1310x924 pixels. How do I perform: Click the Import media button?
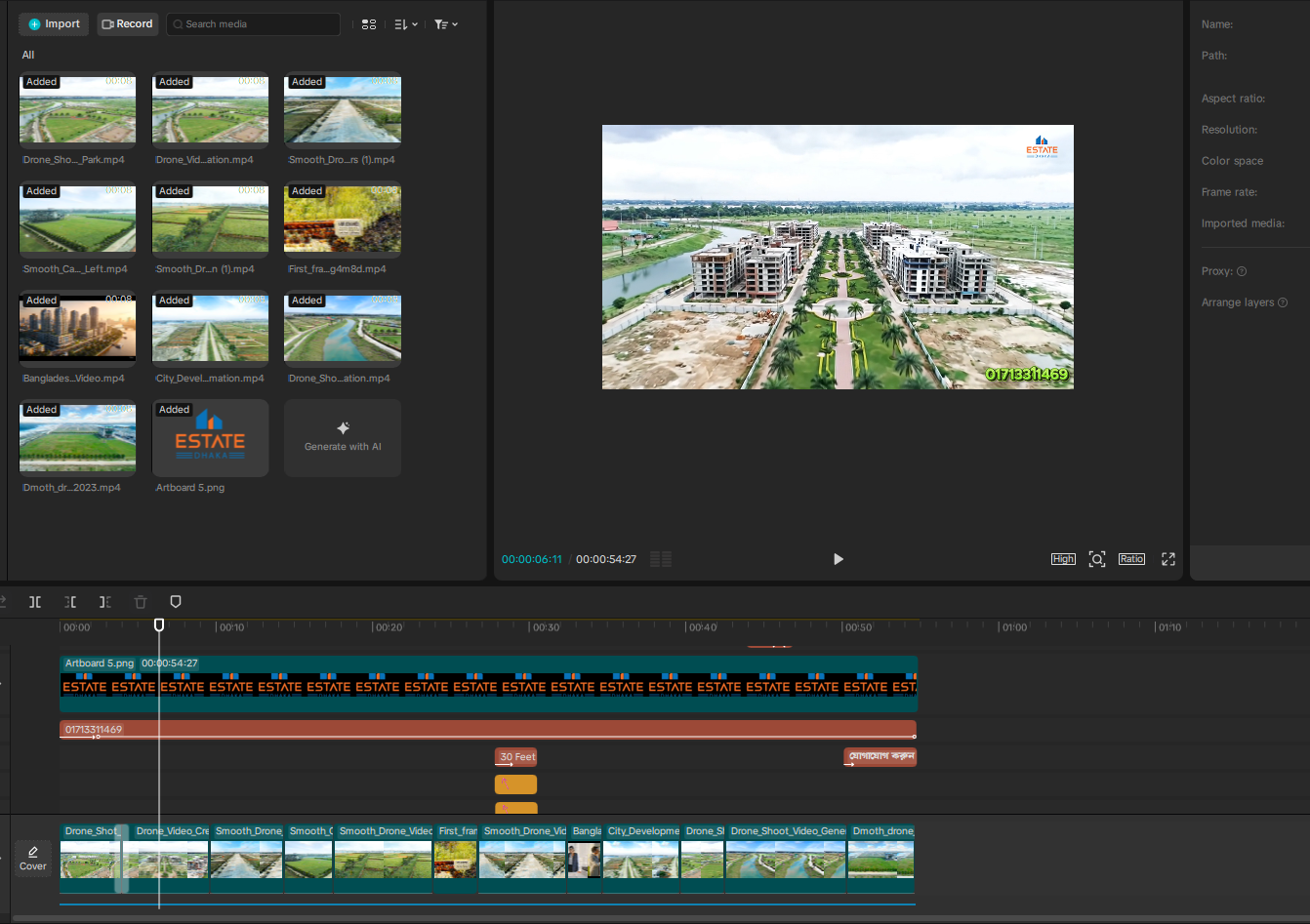point(54,24)
